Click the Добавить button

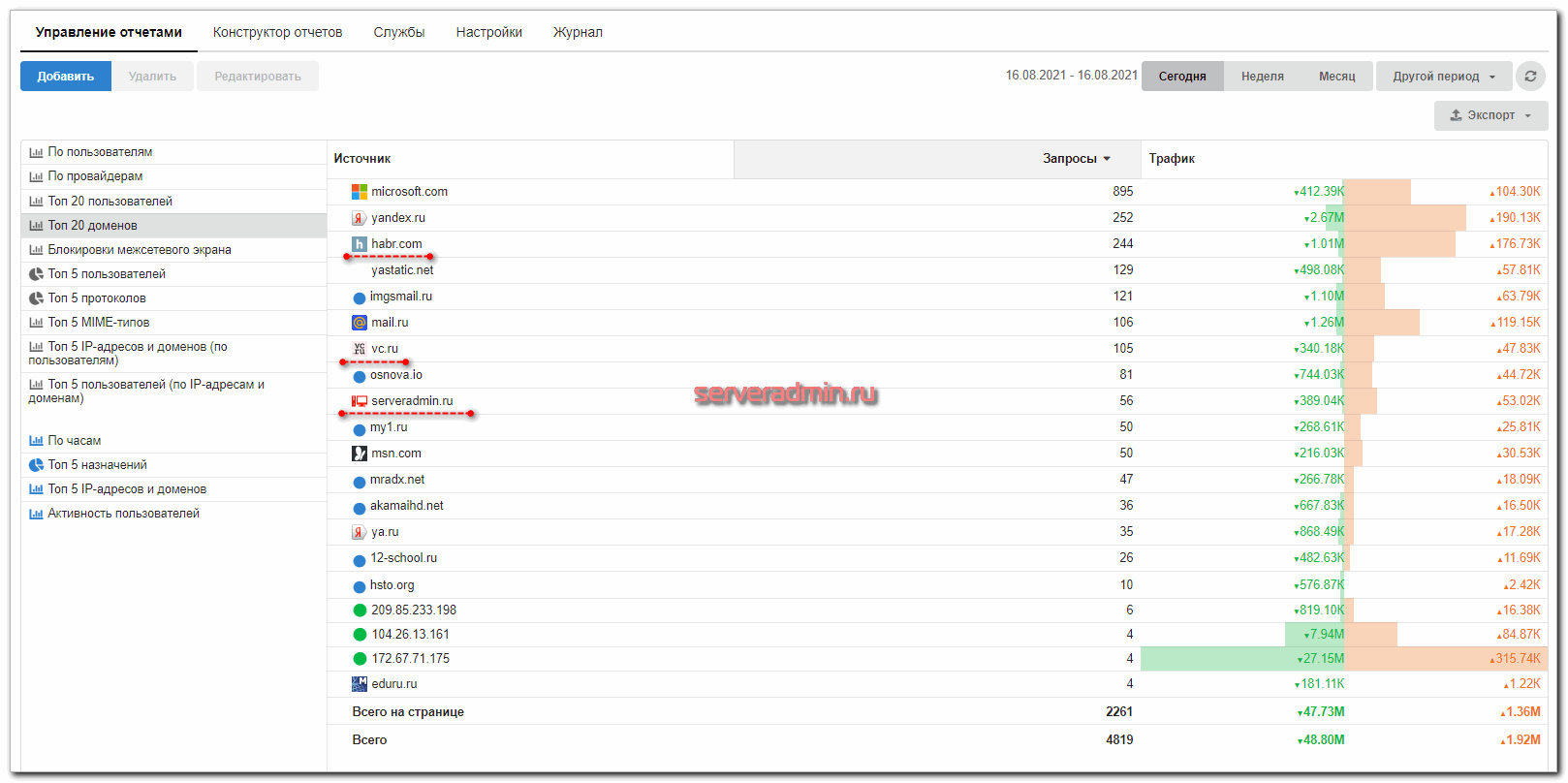[x=66, y=76]
